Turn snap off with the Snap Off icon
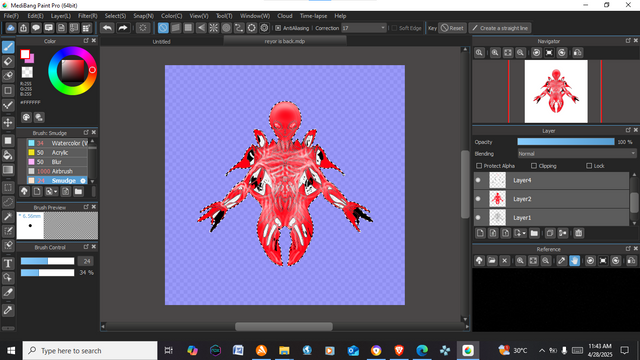 [163, 28]
